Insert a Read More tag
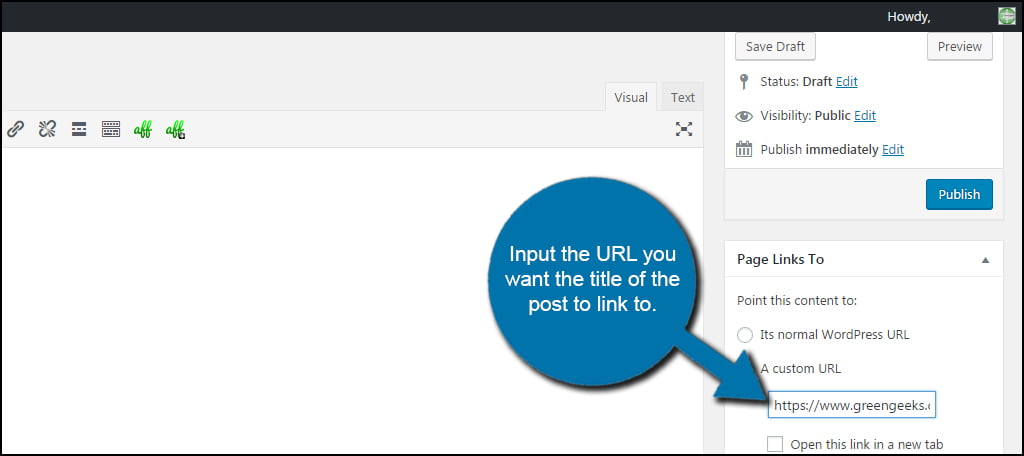Screen dimensions: 1024x456 coord(79,129)
